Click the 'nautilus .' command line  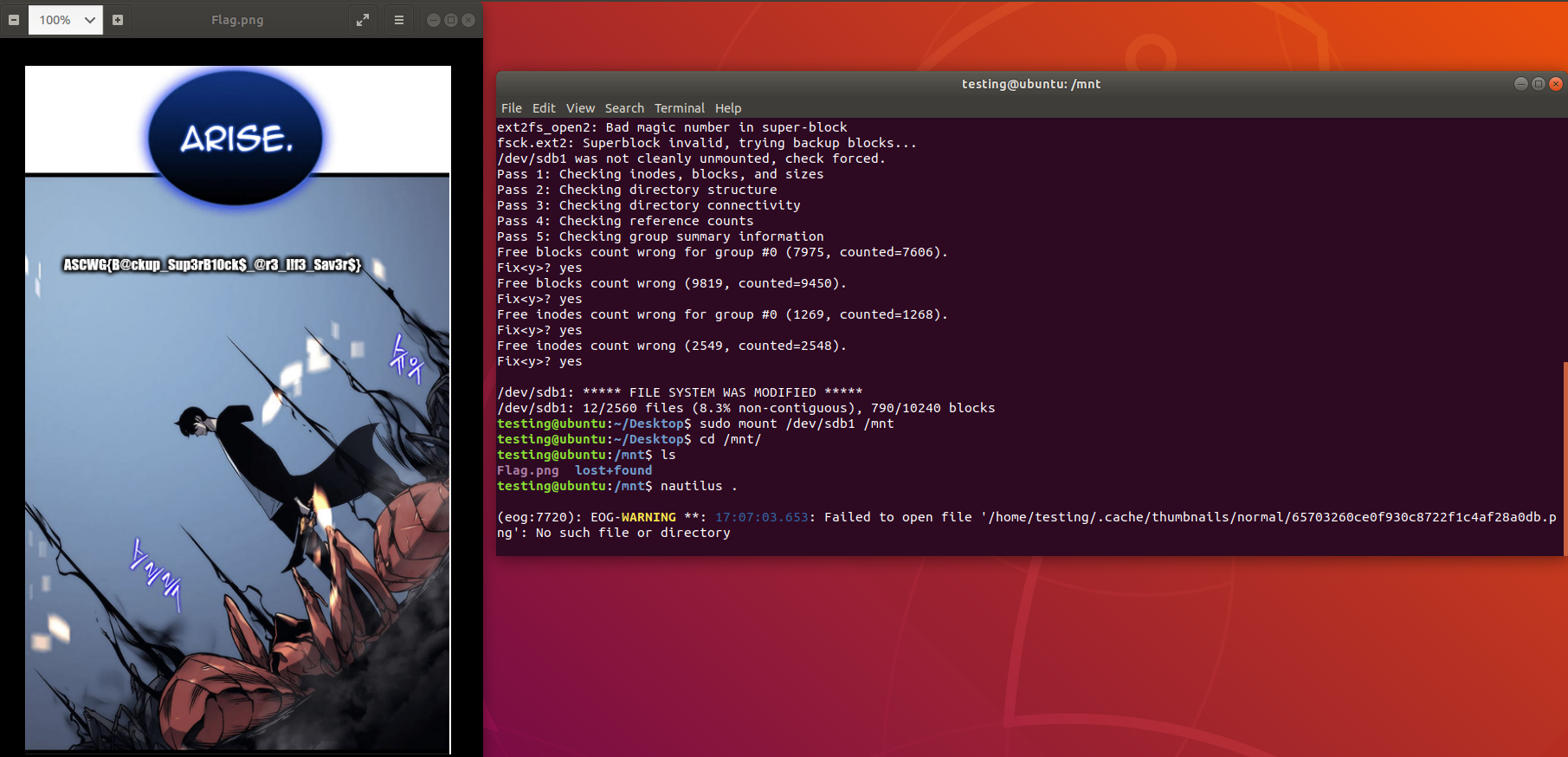tap(617, 486)
